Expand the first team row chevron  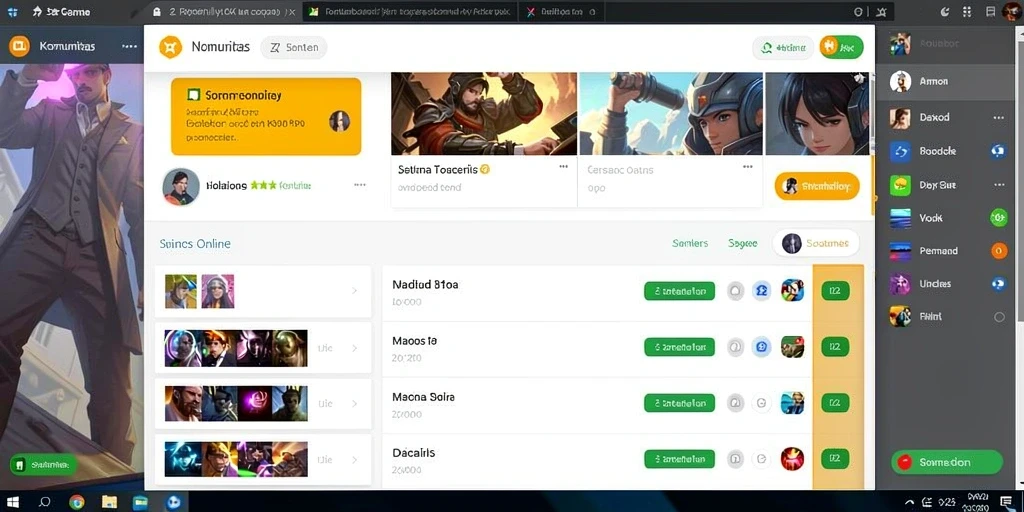(355, 291)
